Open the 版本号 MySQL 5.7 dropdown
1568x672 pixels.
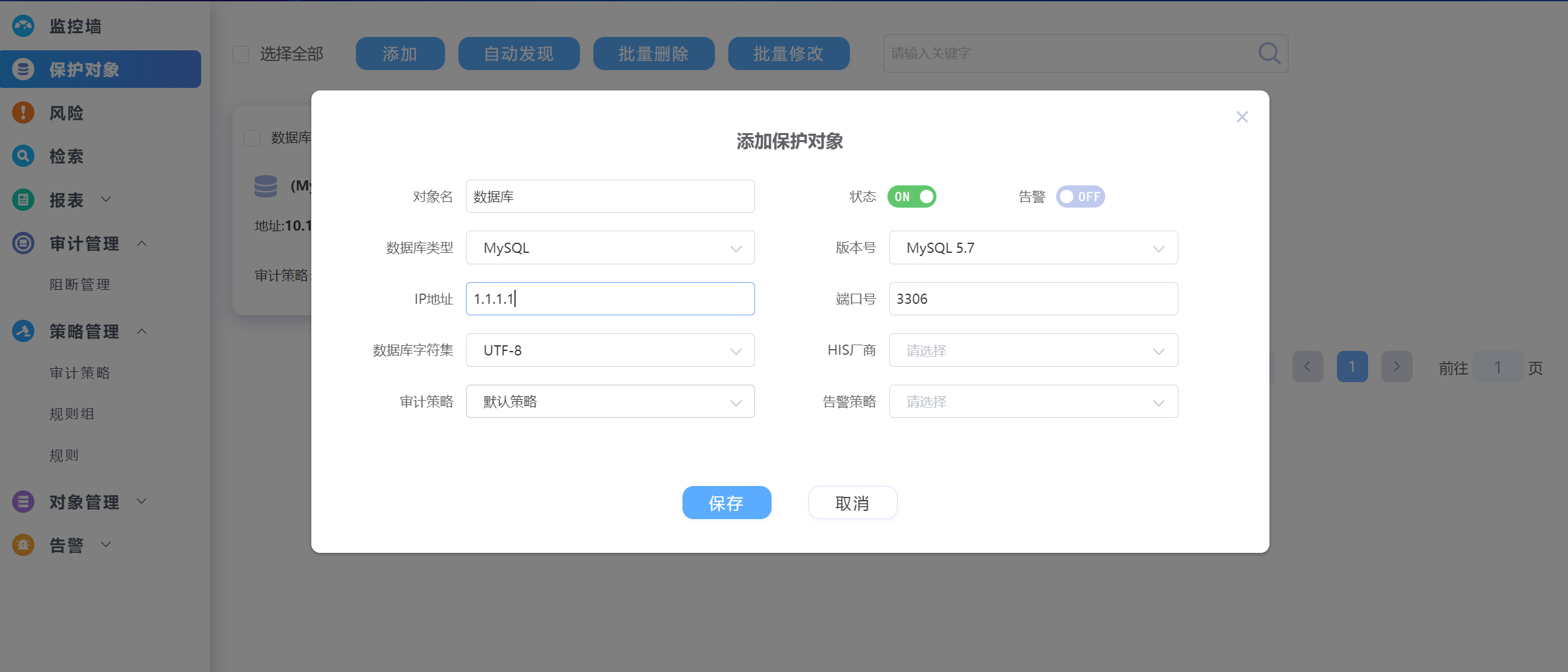pos(1033,248)
